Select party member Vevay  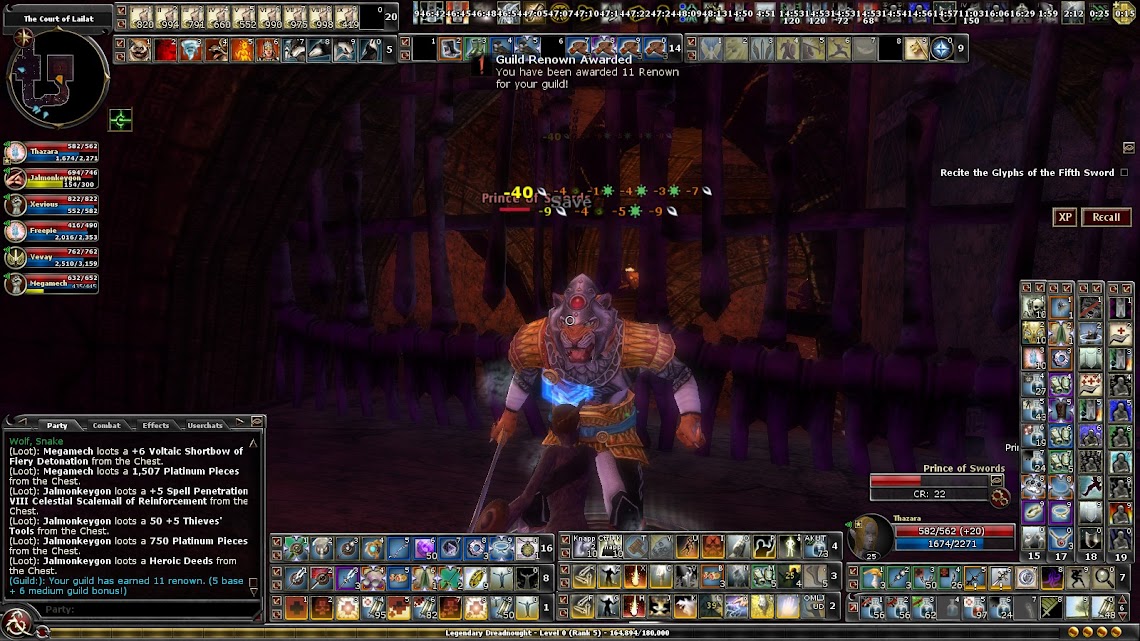52,257
